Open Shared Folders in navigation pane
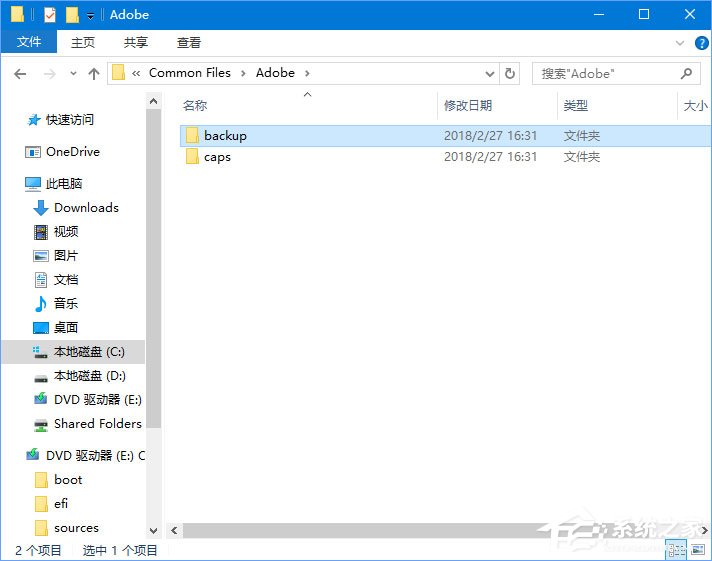 (98, 424)
